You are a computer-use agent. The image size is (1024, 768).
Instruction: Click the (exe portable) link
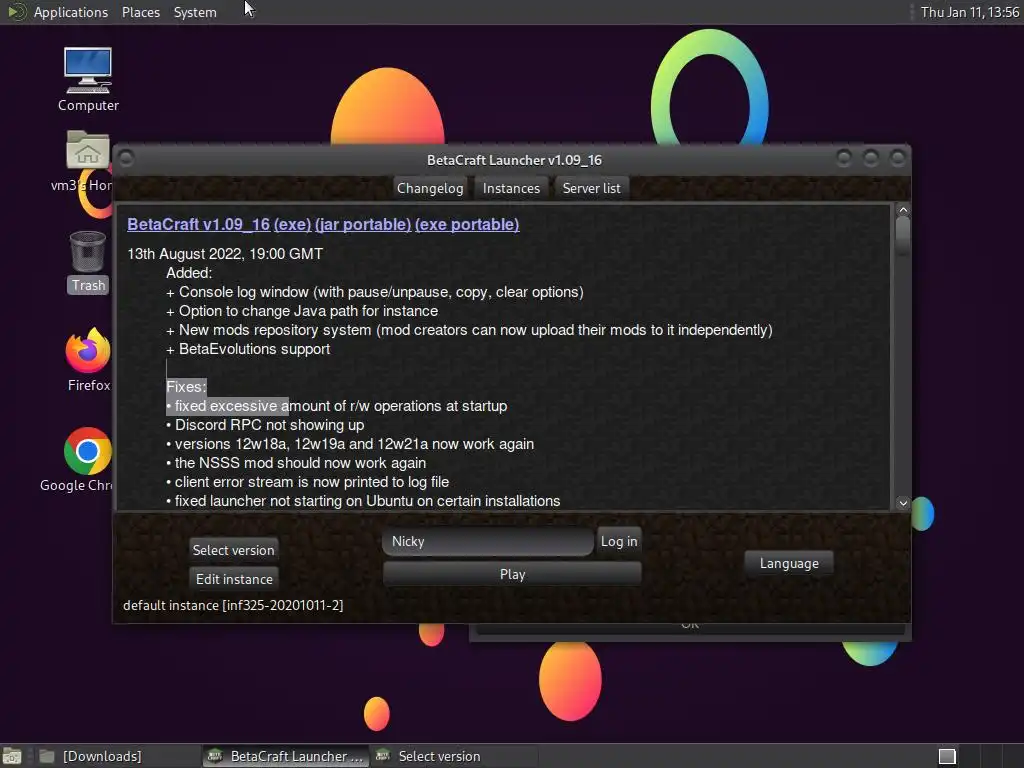(x=467, y=224)
